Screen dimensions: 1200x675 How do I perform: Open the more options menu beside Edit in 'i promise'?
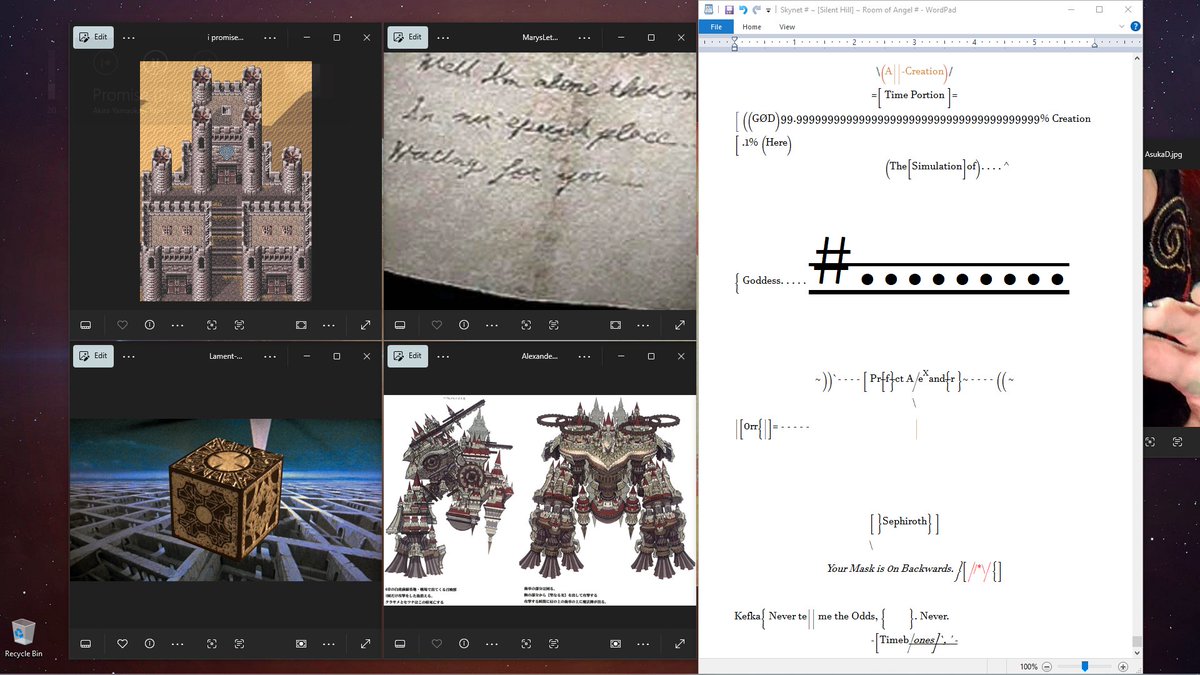pyautogui.click(x=128, y=37)
